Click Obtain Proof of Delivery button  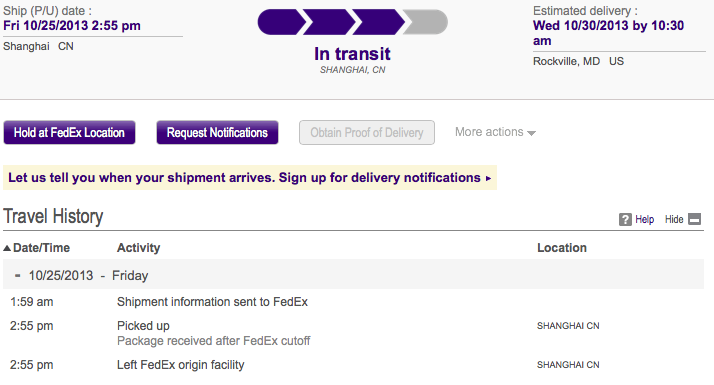click(367, 133)
